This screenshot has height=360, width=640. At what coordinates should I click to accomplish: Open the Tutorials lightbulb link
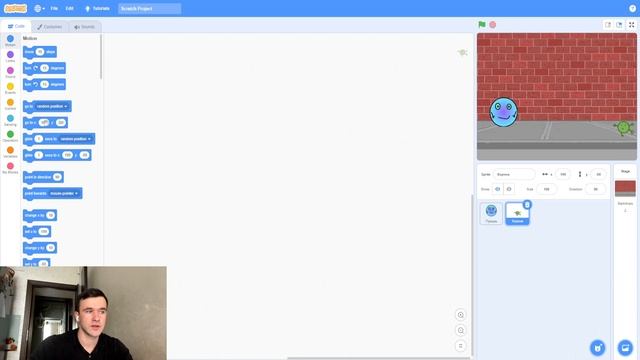[x=97, y=8]
